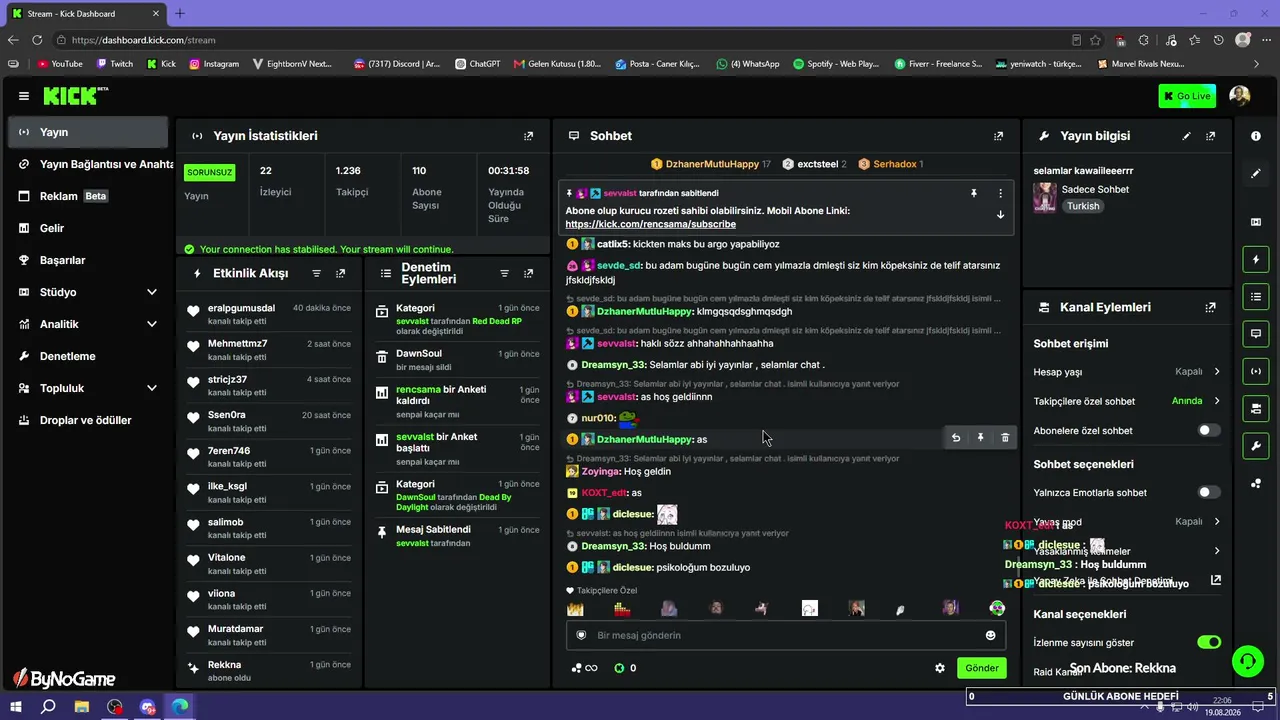Reply to DzhanerMutluHappy's 'as' message
The width and height of the screenshot is (1280, 720).
click(x=956, y=438)
